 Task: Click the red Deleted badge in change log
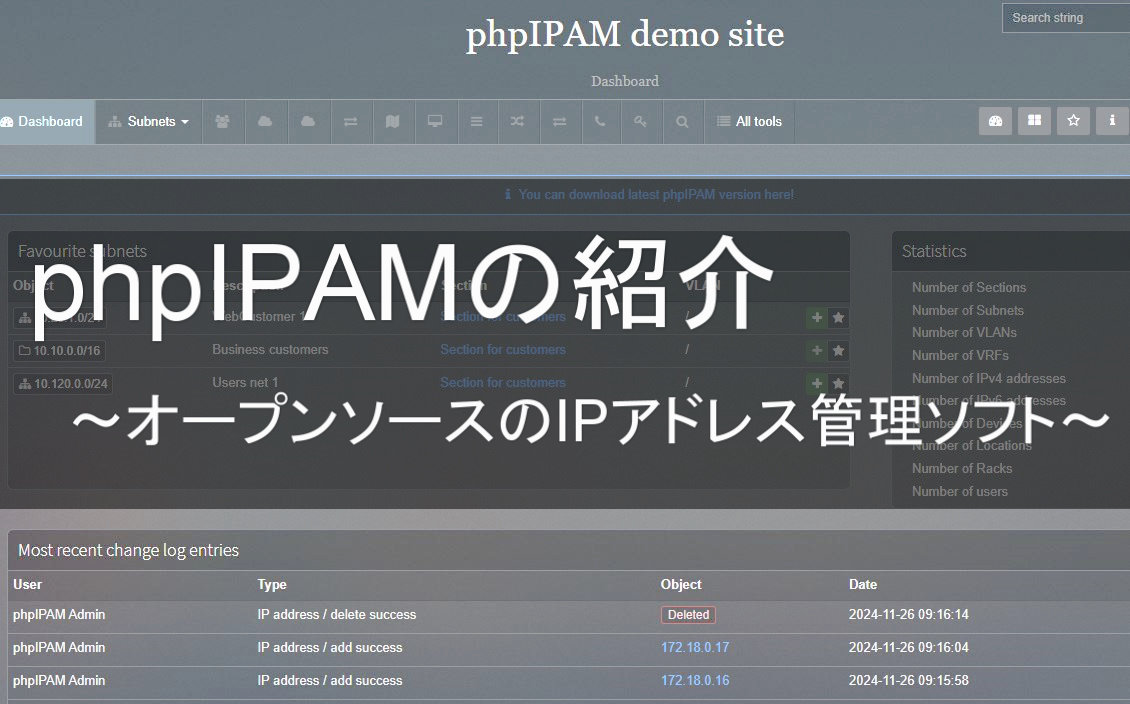pyautogui.click(x=688, y=615)
